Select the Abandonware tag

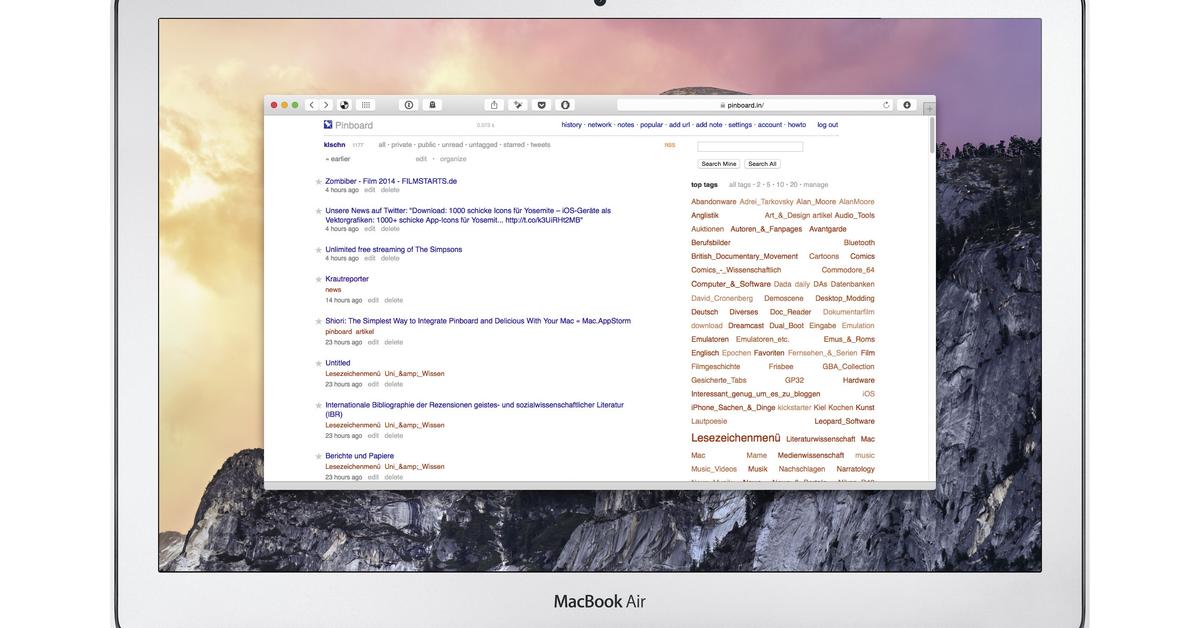714,202
